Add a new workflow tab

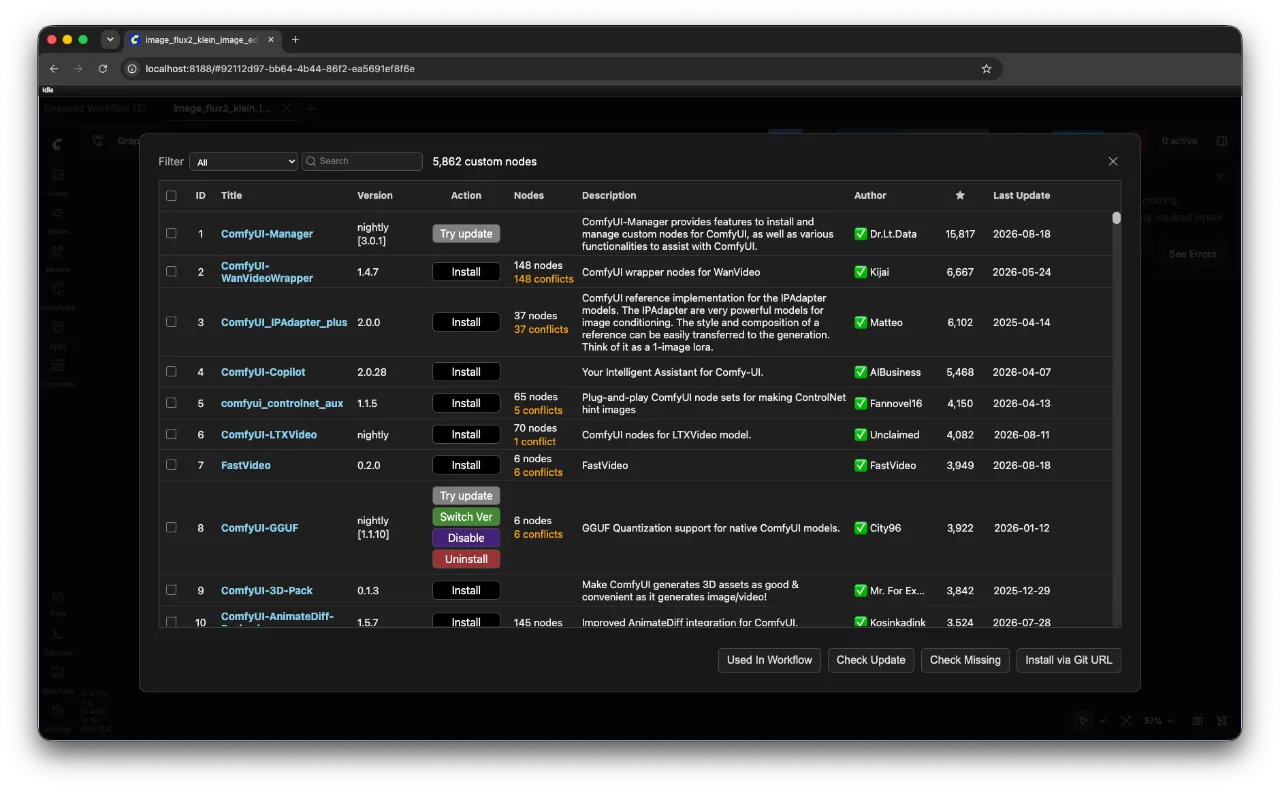pyautogui.click(x=311, y=108)
